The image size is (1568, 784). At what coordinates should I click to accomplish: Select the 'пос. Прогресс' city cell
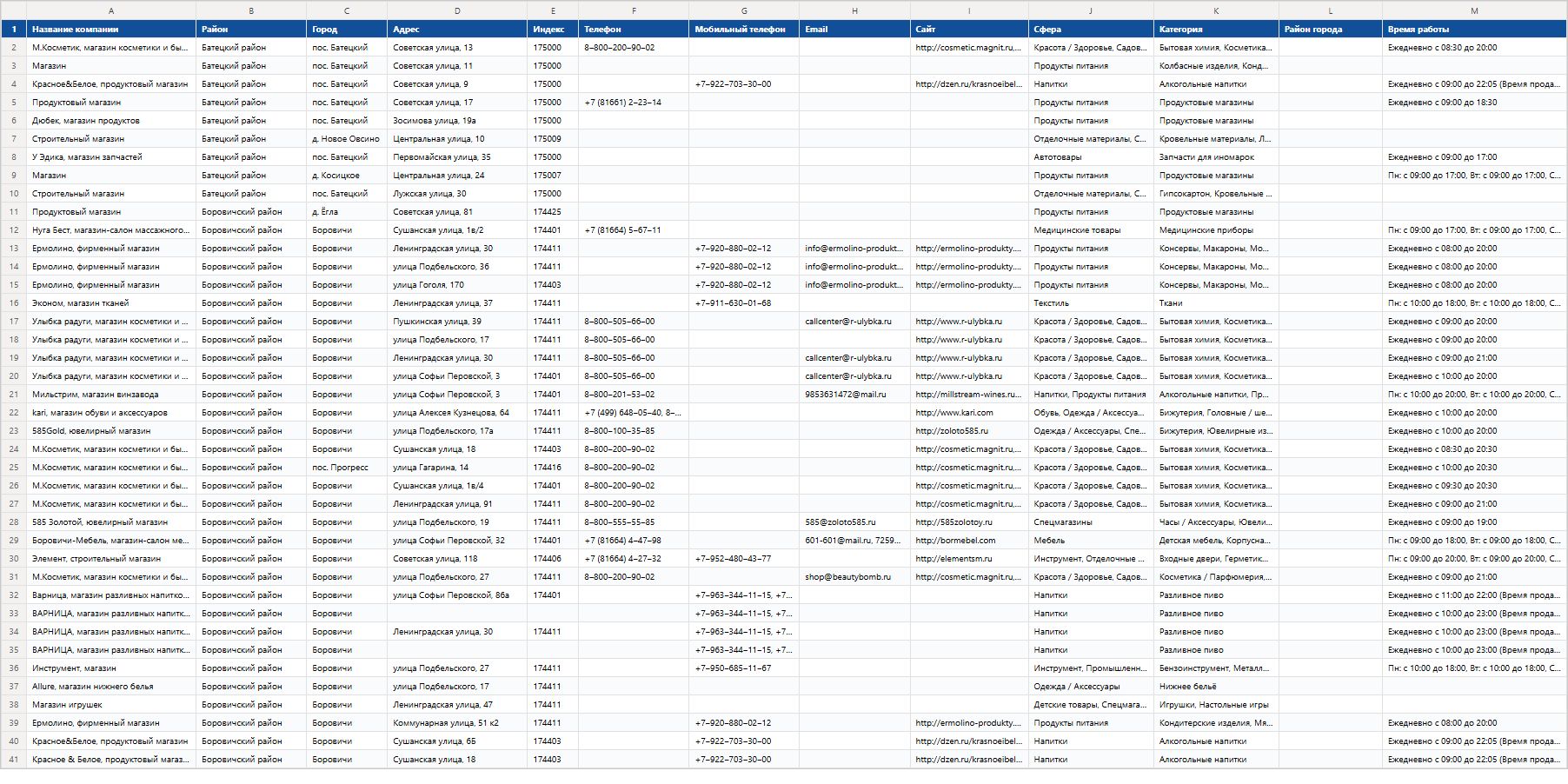click(x=347, y=468)
